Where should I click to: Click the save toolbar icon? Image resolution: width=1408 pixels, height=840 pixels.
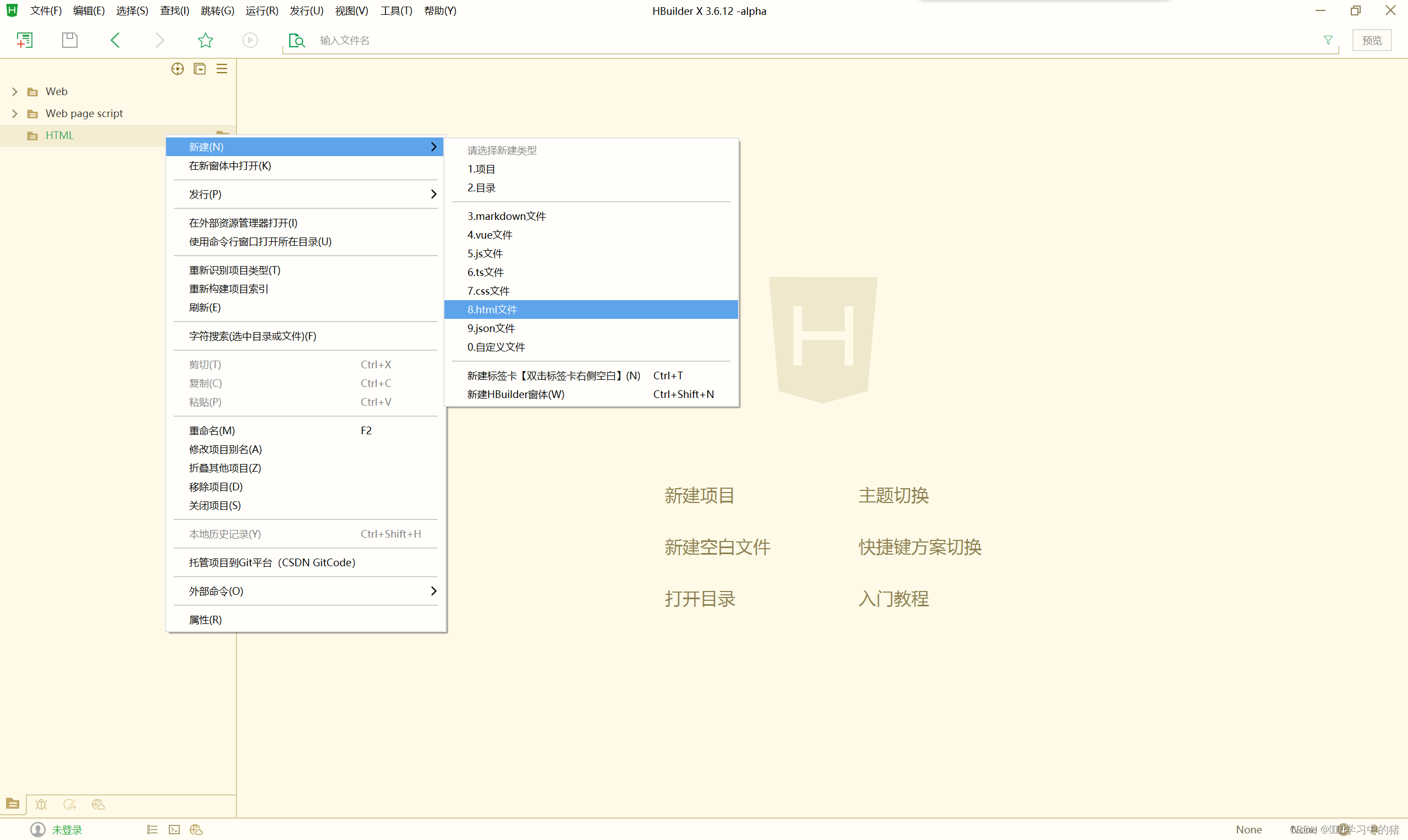[70, 40]
